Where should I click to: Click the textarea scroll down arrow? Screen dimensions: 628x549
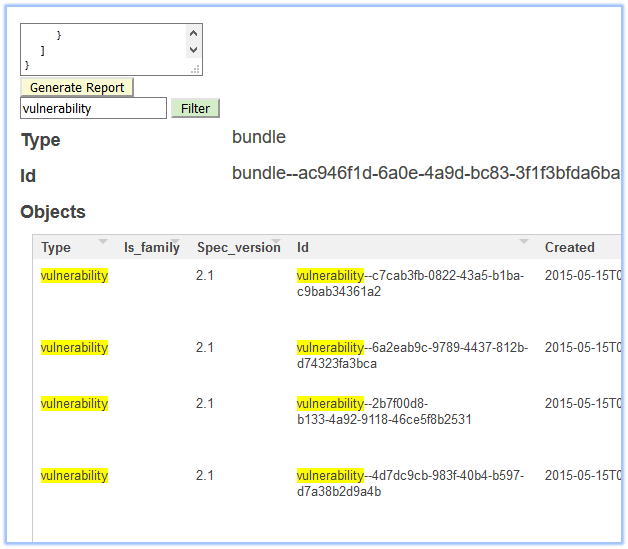(x=193, y=50)
